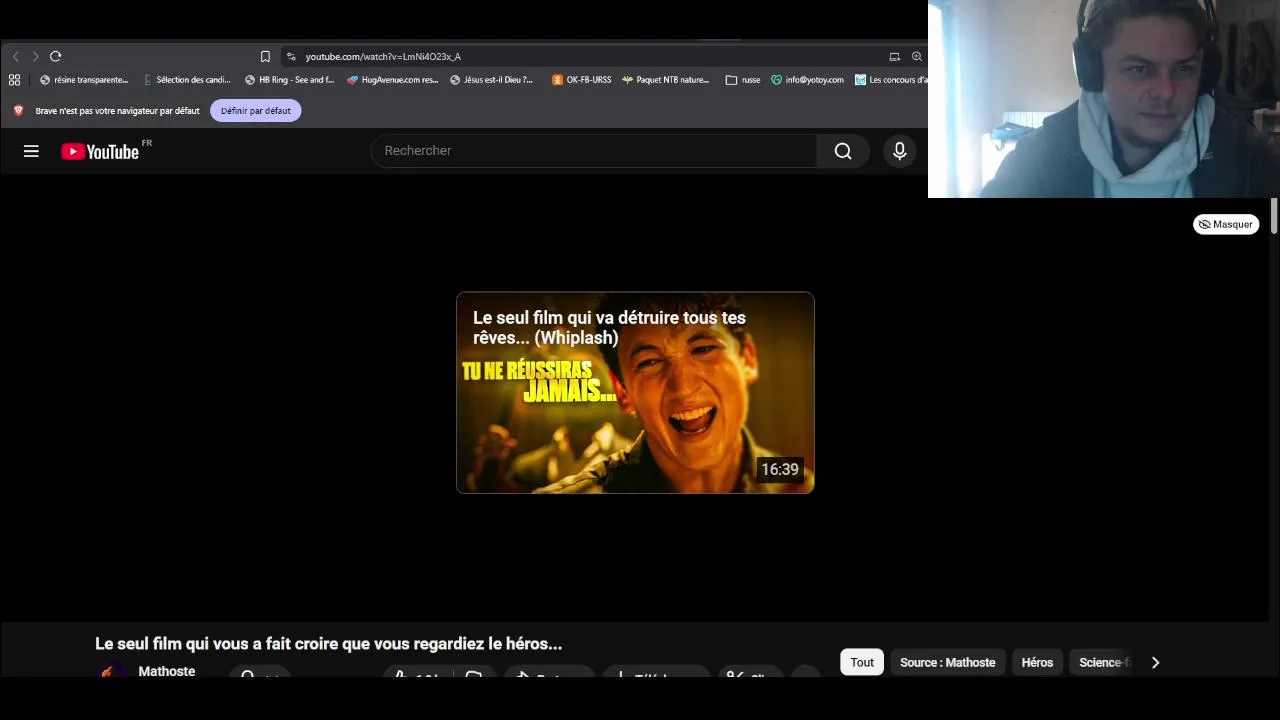Open the 'HugAvenue.com res...' bookmark
Screen dimensions: 1280x720
click(x=393, y=80)
